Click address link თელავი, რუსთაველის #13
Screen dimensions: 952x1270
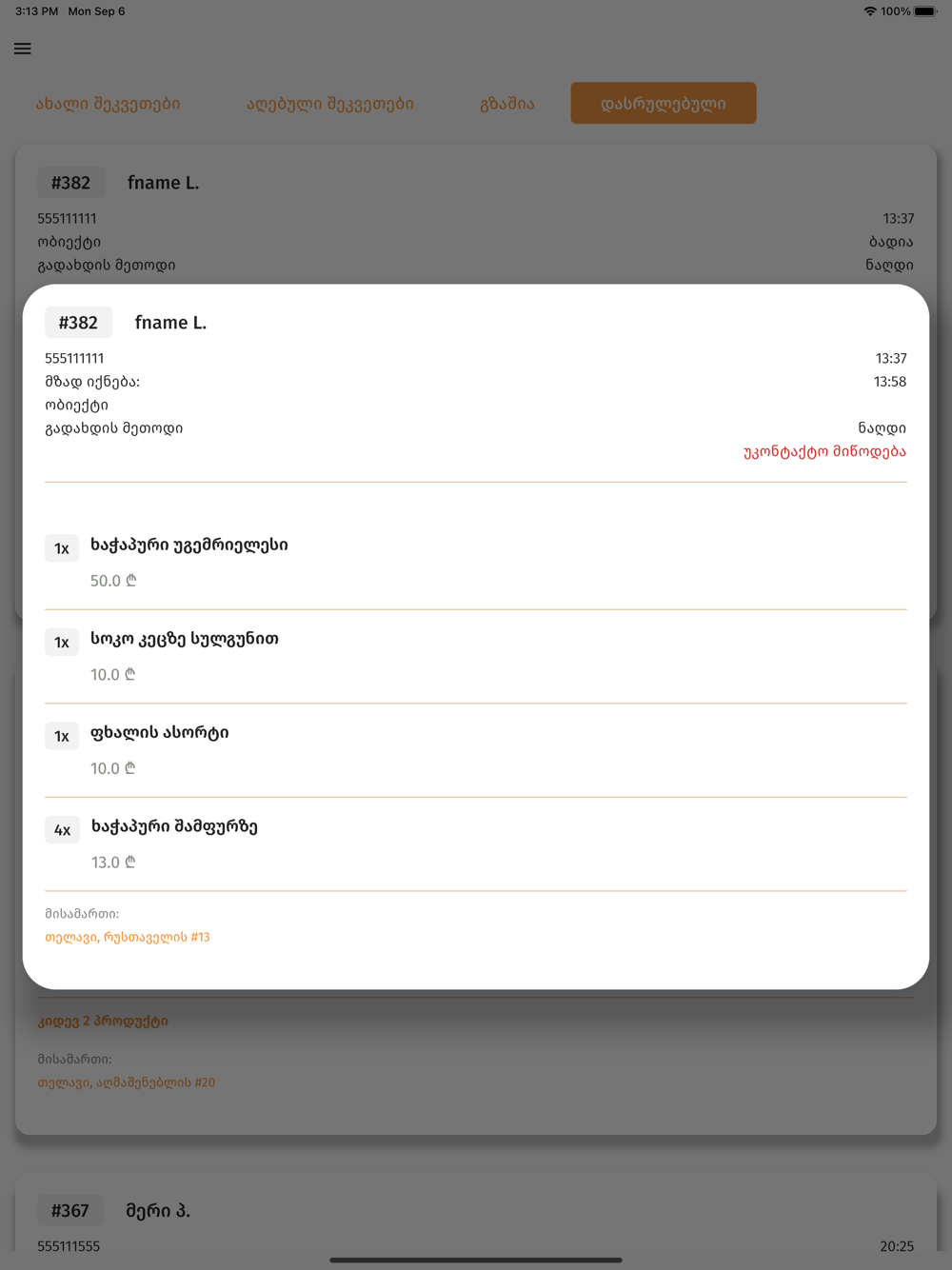click(x=128, y=937)
